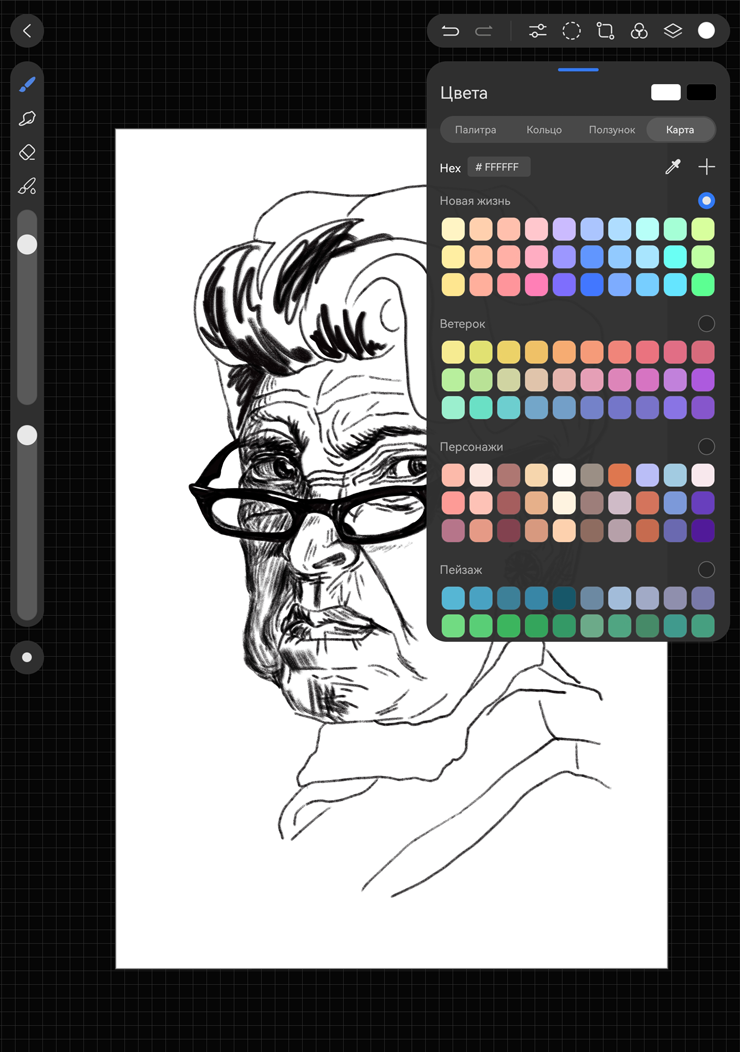Open the Adjustments sliders icon
The height and width of the screenshot is (1052, 740).
coord(538,31)
